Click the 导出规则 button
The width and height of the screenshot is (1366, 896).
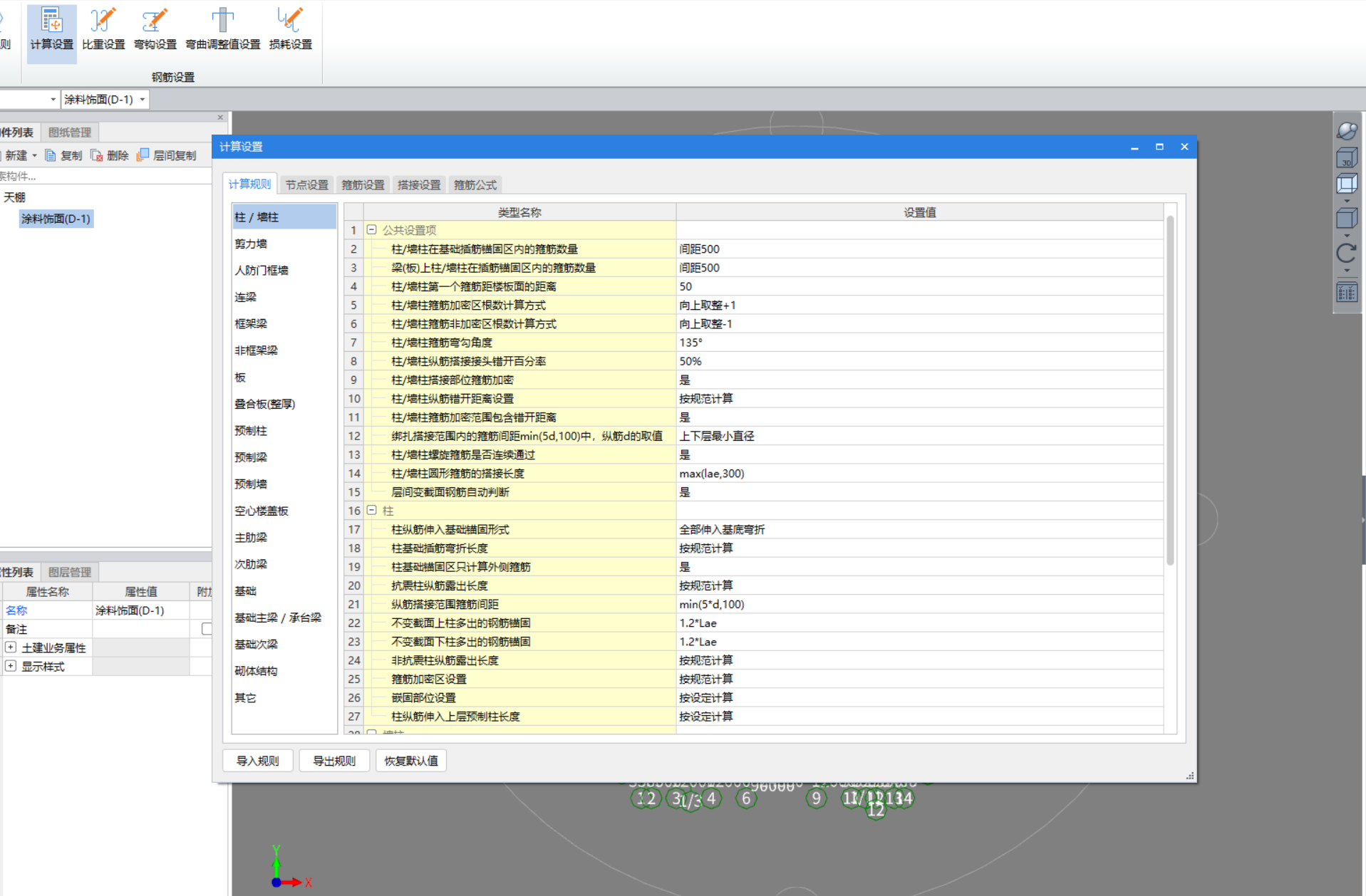point(334,761)
